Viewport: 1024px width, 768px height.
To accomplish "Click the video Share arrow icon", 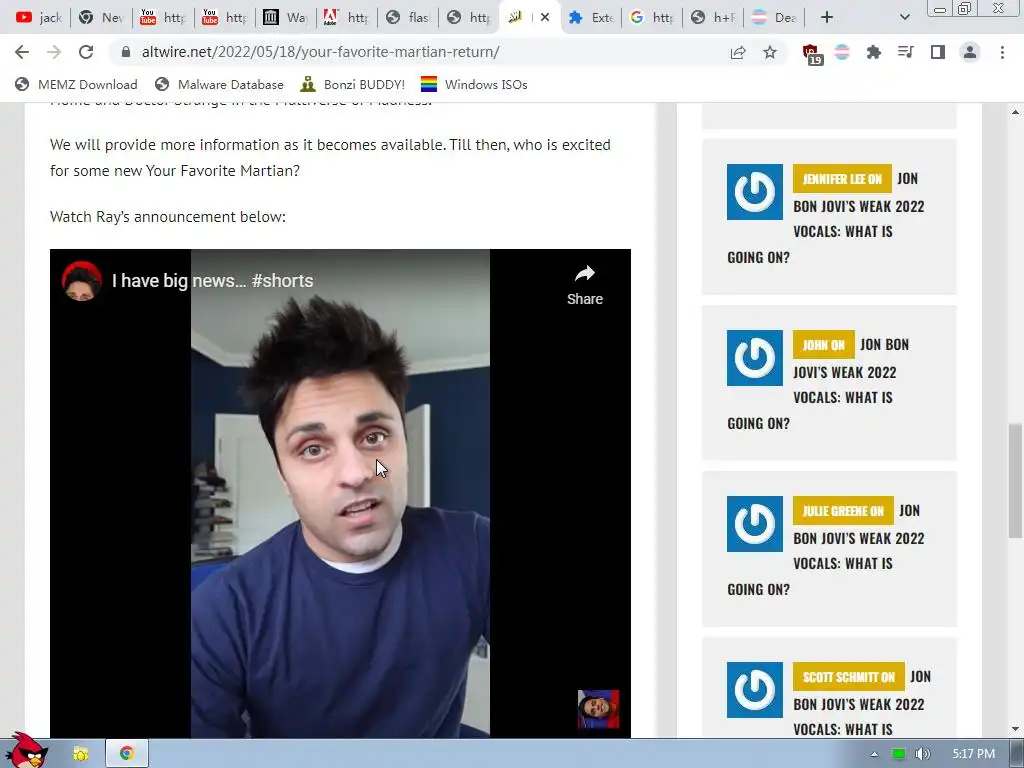I will click(x=584, y=273).
